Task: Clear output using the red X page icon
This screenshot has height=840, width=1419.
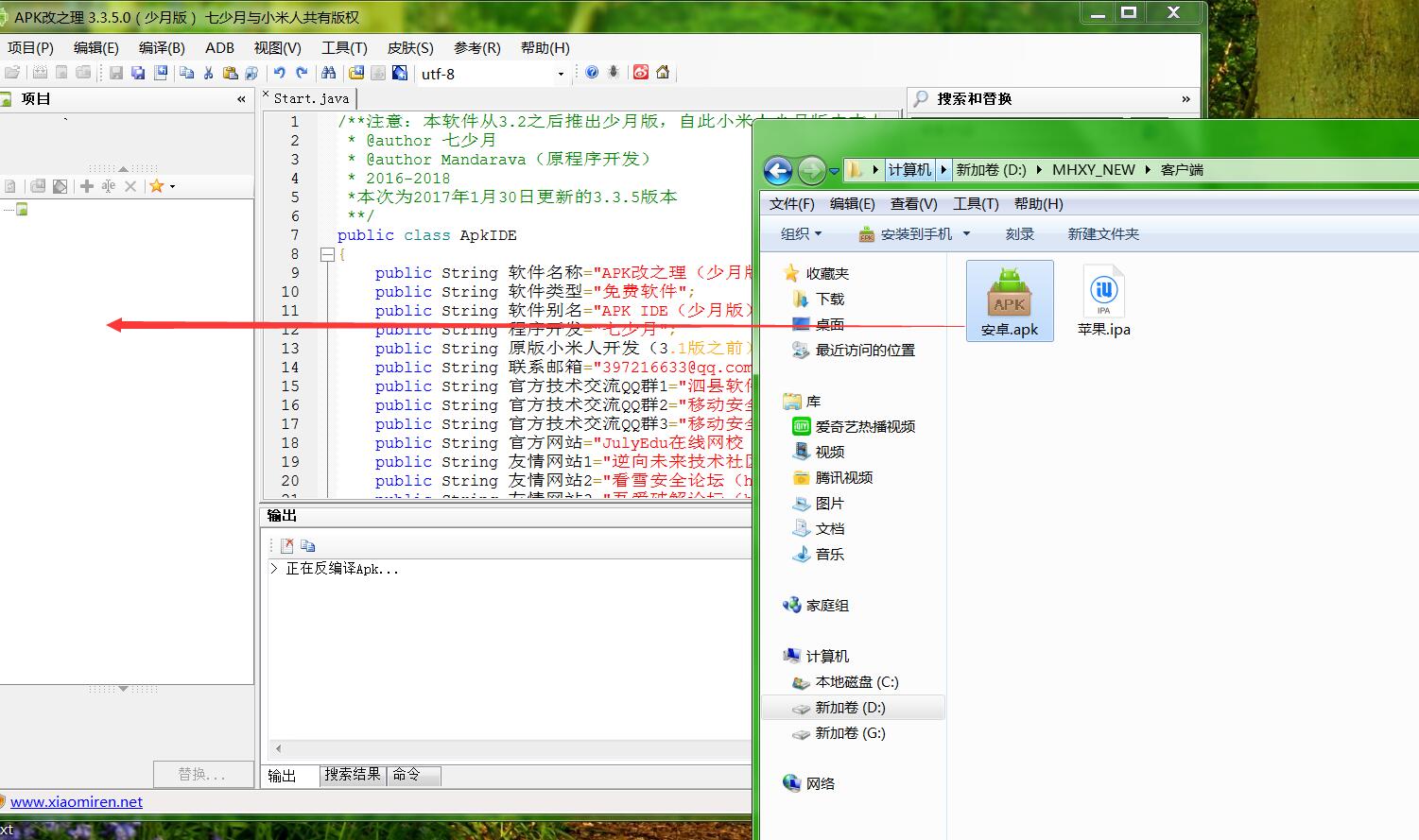Action: click(287, 545)
